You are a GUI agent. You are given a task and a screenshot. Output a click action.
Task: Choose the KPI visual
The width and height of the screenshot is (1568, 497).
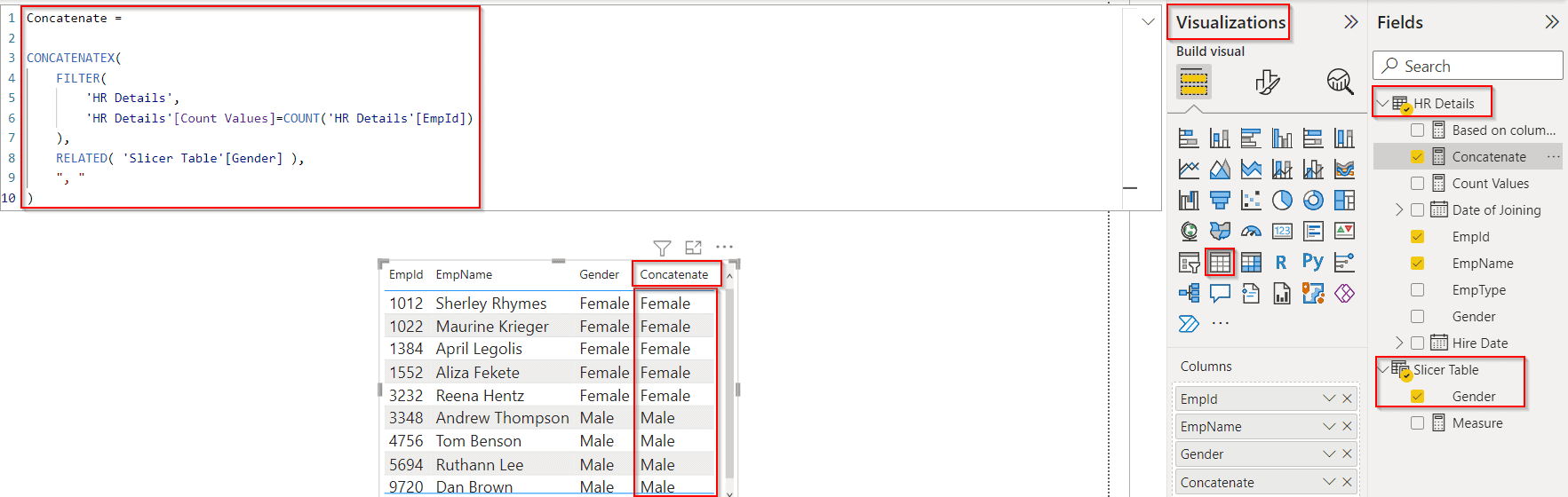tap(1344, 231)
